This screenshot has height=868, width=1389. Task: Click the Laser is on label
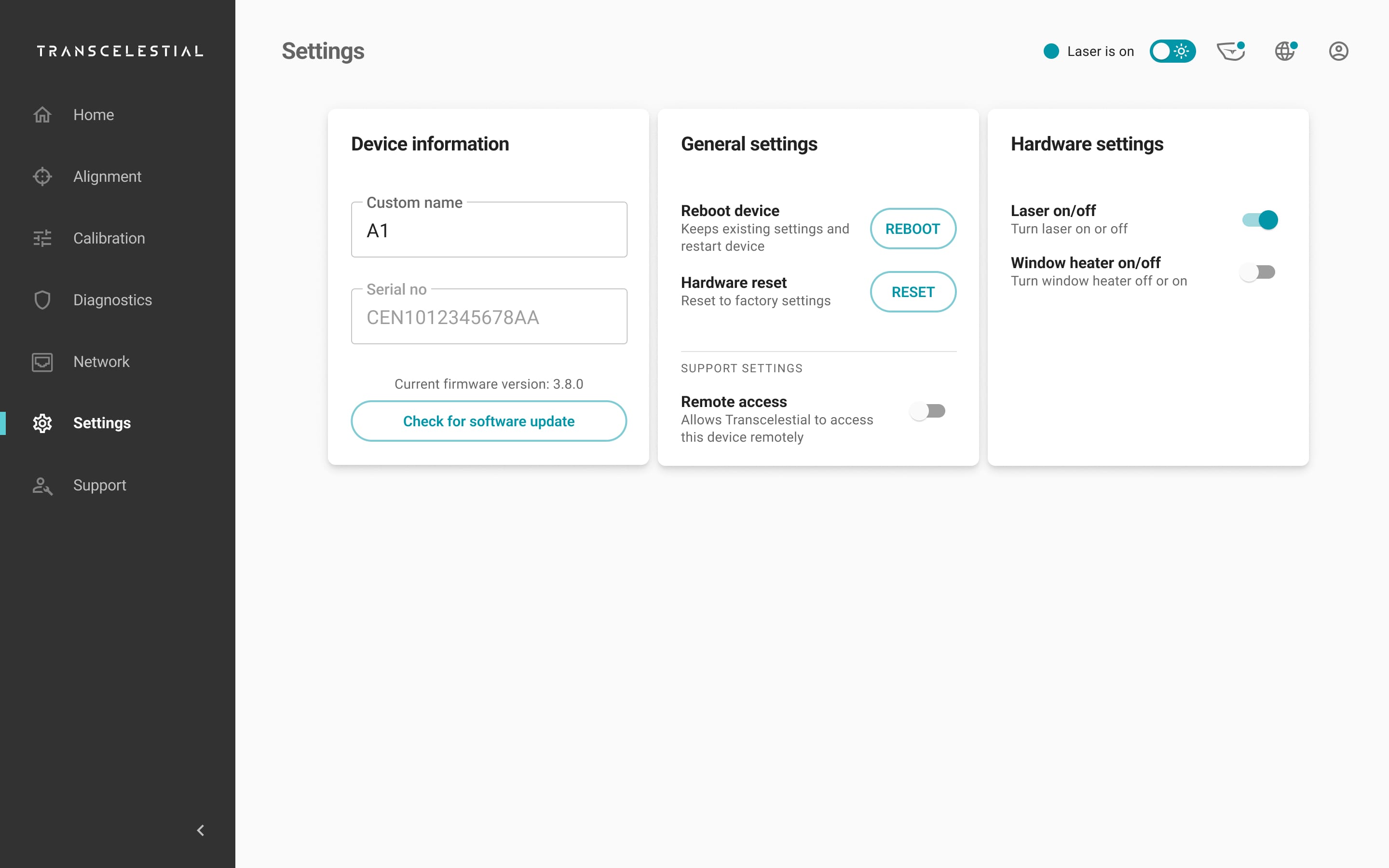[x=1100, y=51]
